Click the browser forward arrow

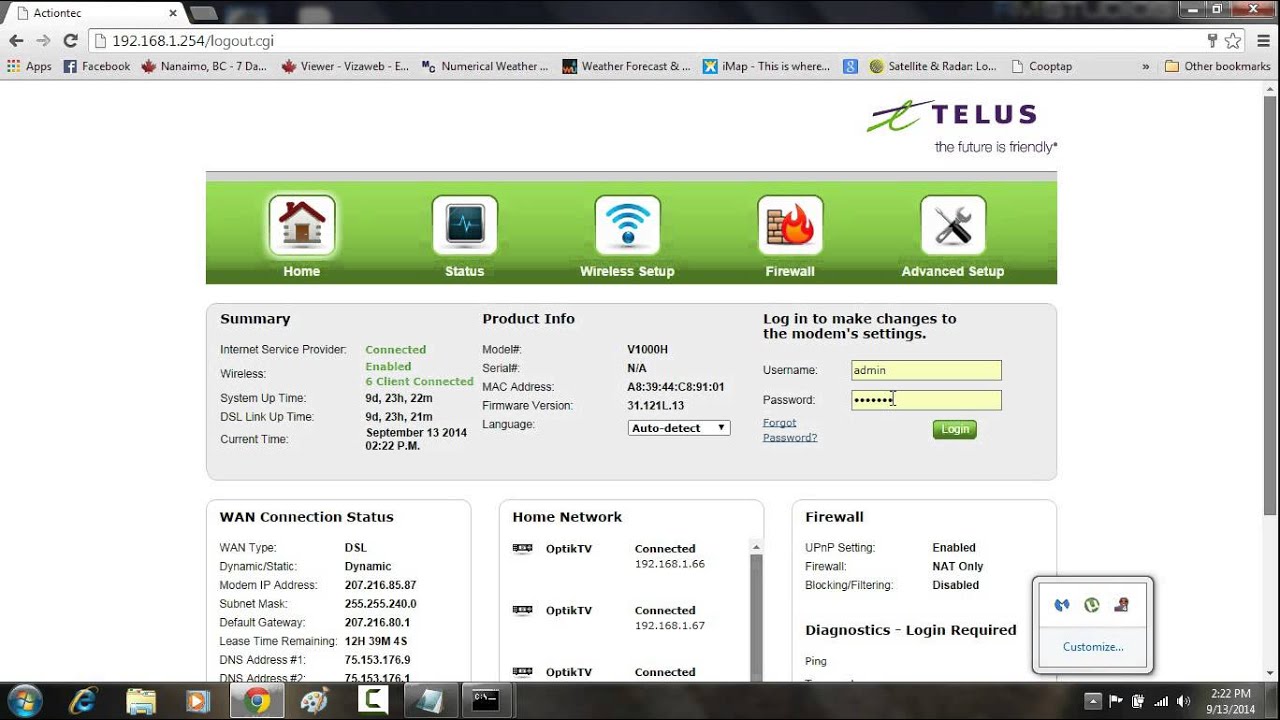[x=43, y=41]
